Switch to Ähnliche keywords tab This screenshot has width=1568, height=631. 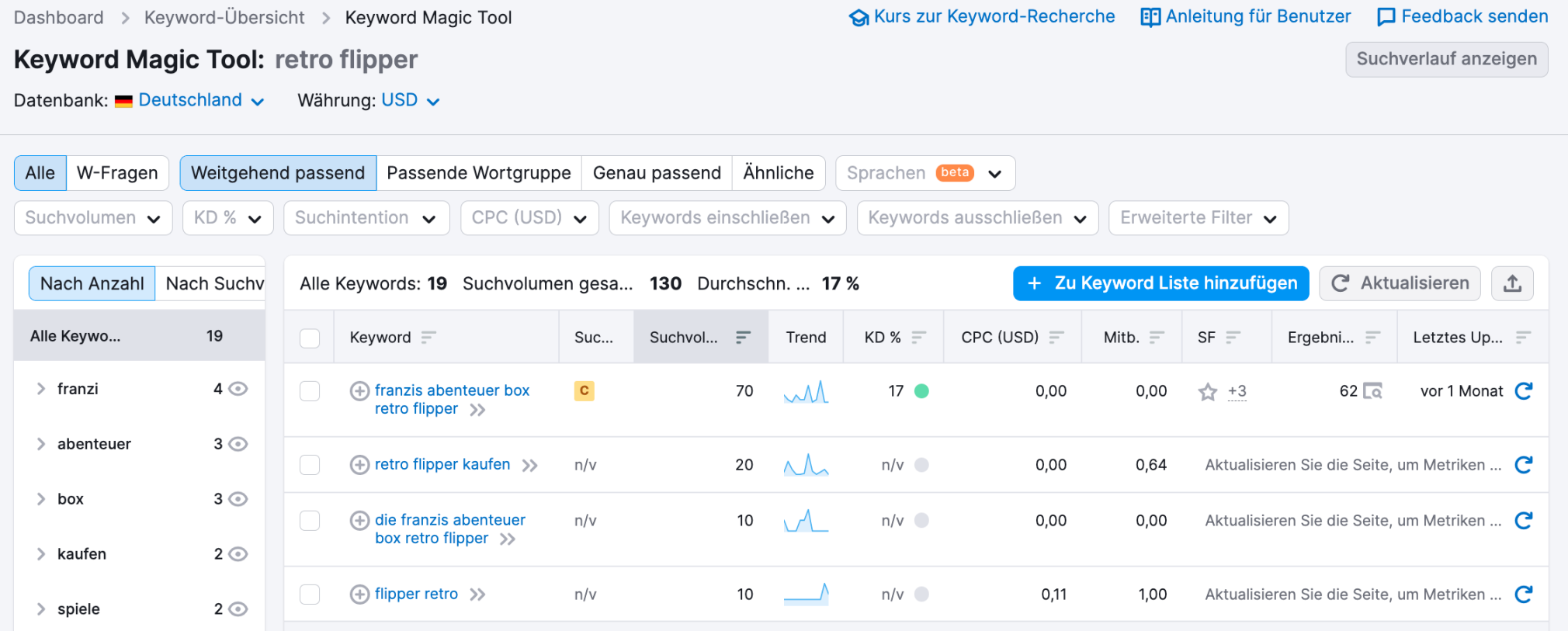pyautogui.click(x=779, y=172)
